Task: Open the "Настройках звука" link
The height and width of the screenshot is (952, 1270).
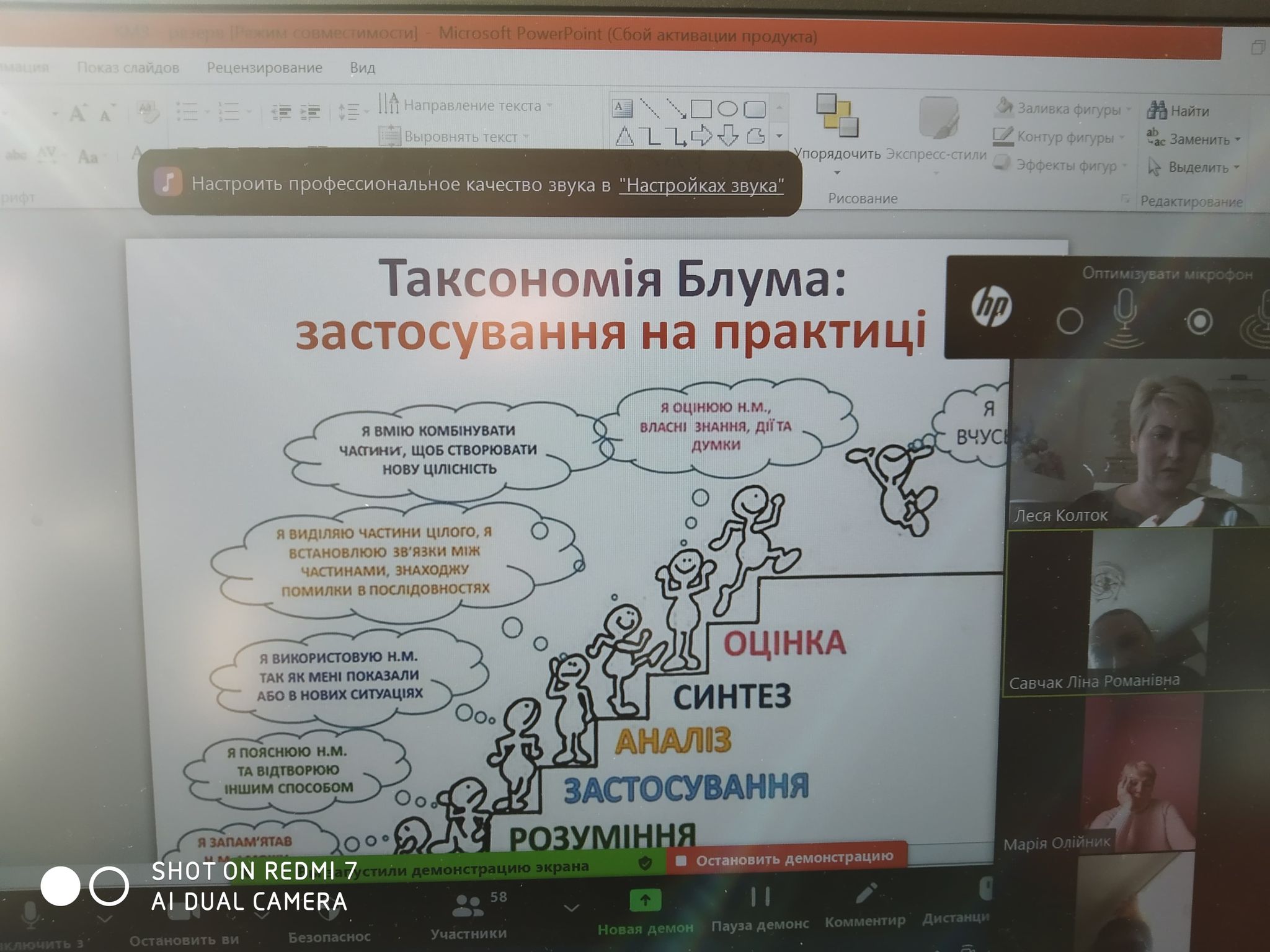Action: point(701,185)
